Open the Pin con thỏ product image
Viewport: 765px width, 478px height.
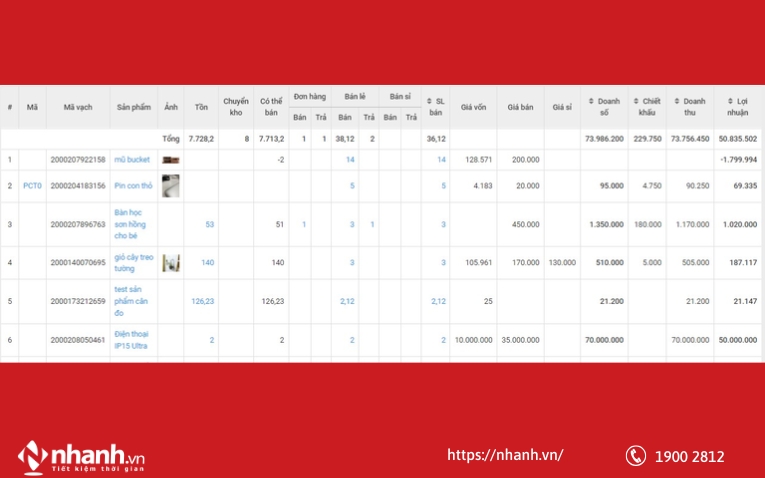(x=171, y=185)
